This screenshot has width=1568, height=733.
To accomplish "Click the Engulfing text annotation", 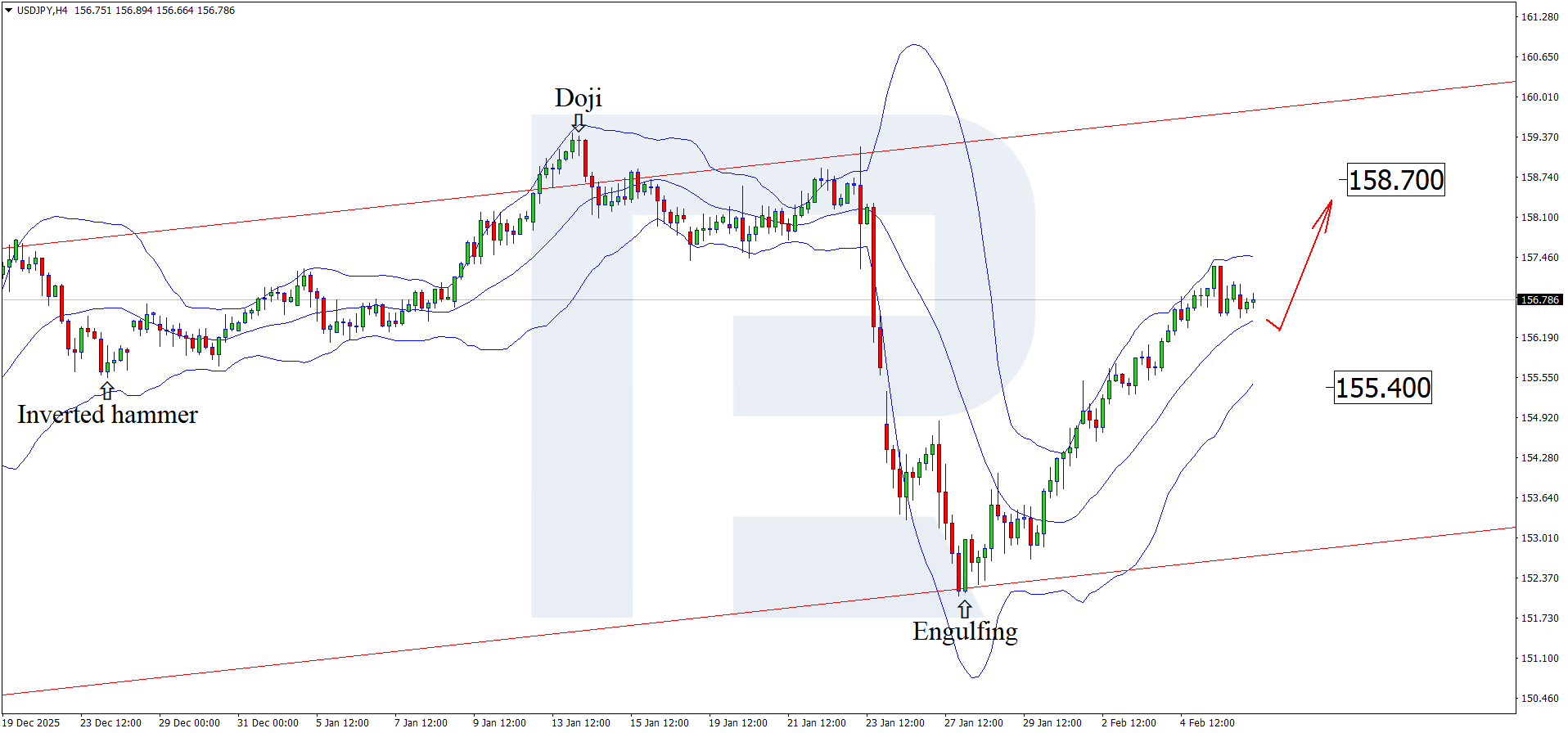I will pos(965,632).
